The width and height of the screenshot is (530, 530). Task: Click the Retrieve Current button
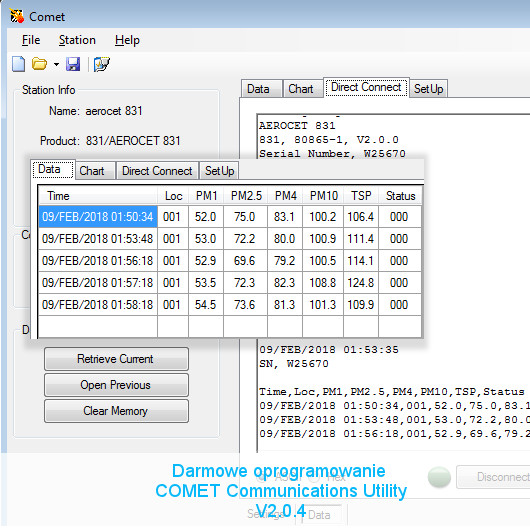pos(116,359)
